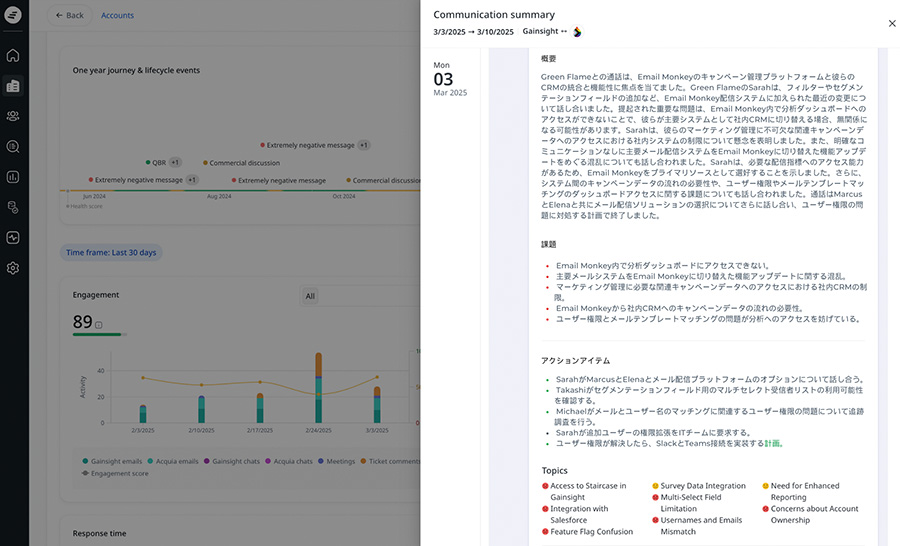Image resolution: width=900 pixels, height=546 pixels.
Task: Click the Mon 03 Mar 2025 date entry
Action: point(450,79)
